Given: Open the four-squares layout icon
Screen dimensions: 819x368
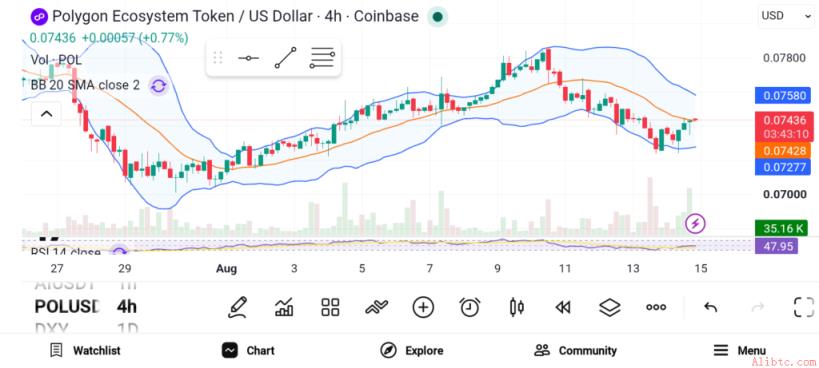Looking at the screenshot, I should click(330, 307).
